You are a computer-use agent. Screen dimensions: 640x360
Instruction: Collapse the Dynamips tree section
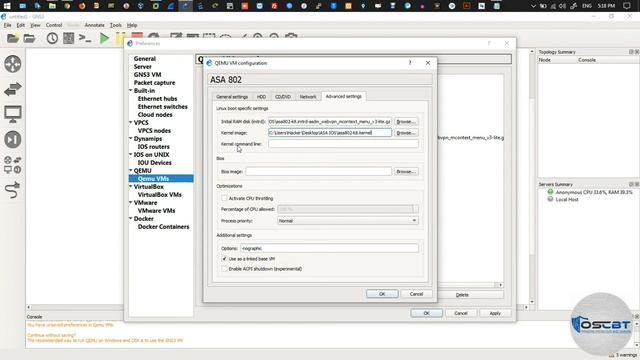(x=131, y=139)
